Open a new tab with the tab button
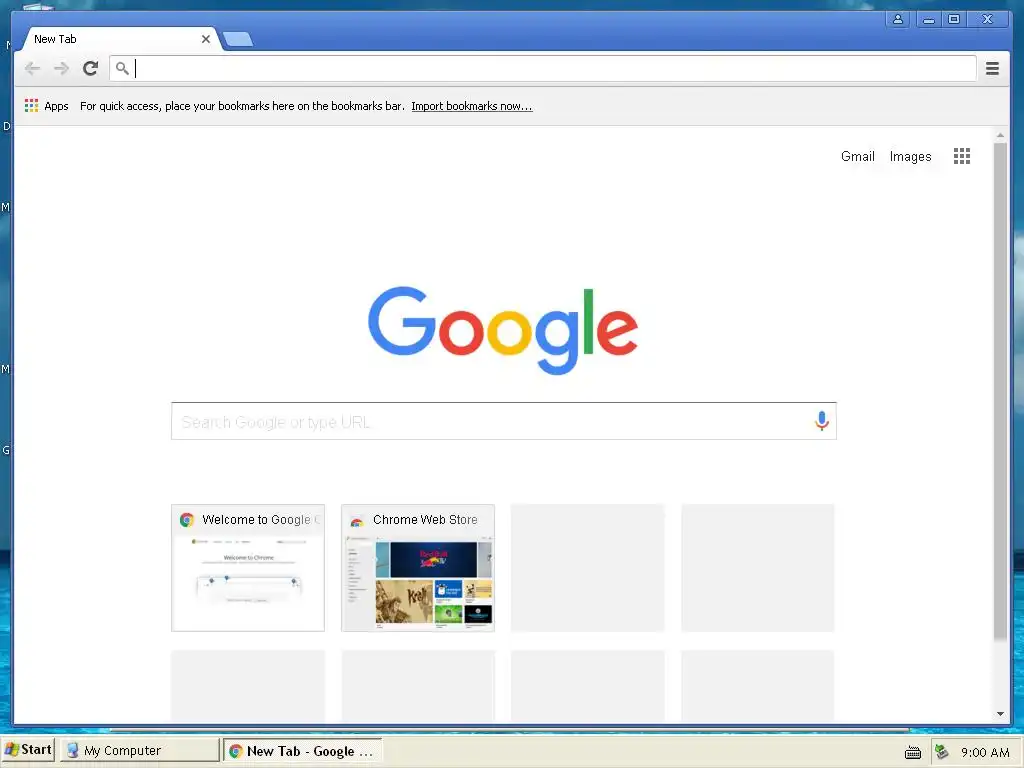The height and width of the screenshot is (768, 1024). click(238, 39)
